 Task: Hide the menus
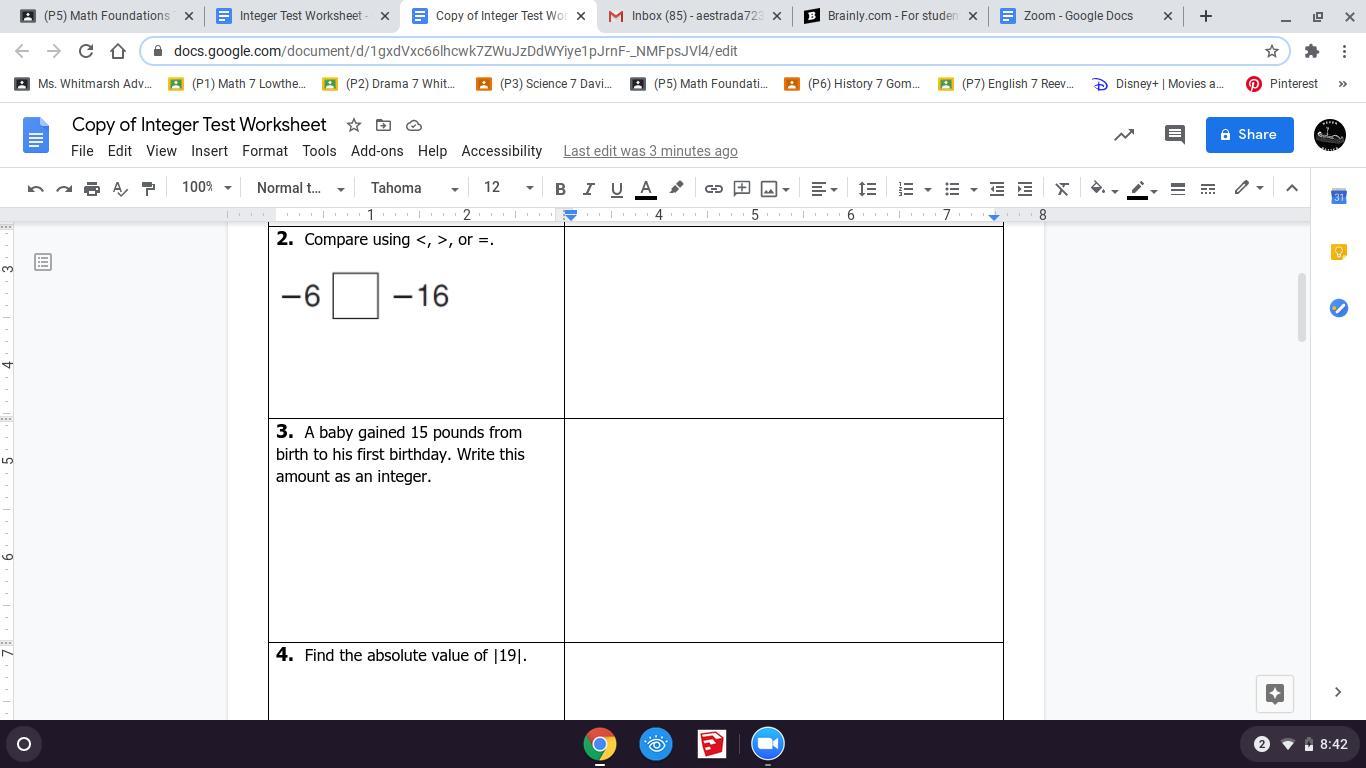pos(1292,188)
